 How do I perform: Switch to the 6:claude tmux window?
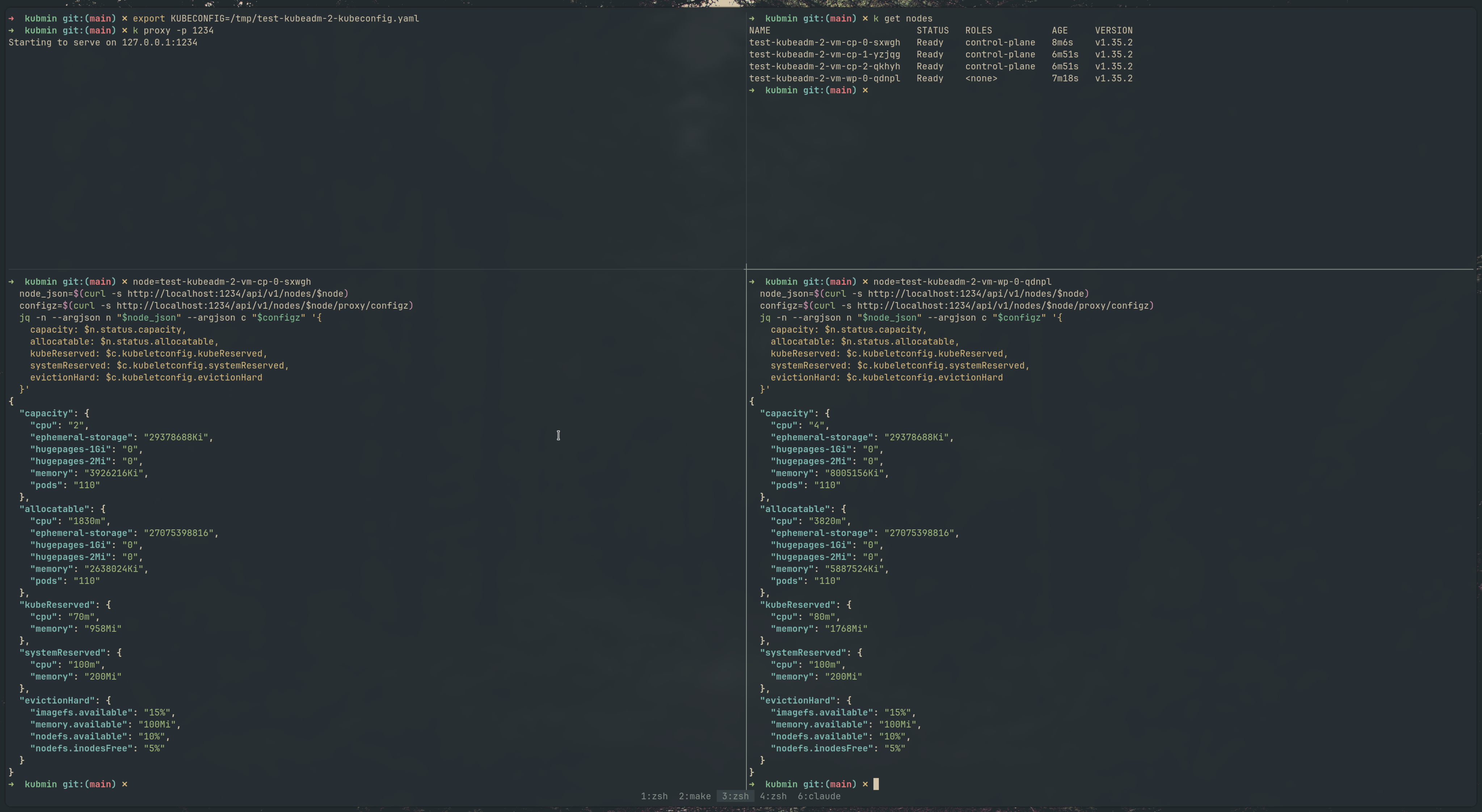click(819, 796)
